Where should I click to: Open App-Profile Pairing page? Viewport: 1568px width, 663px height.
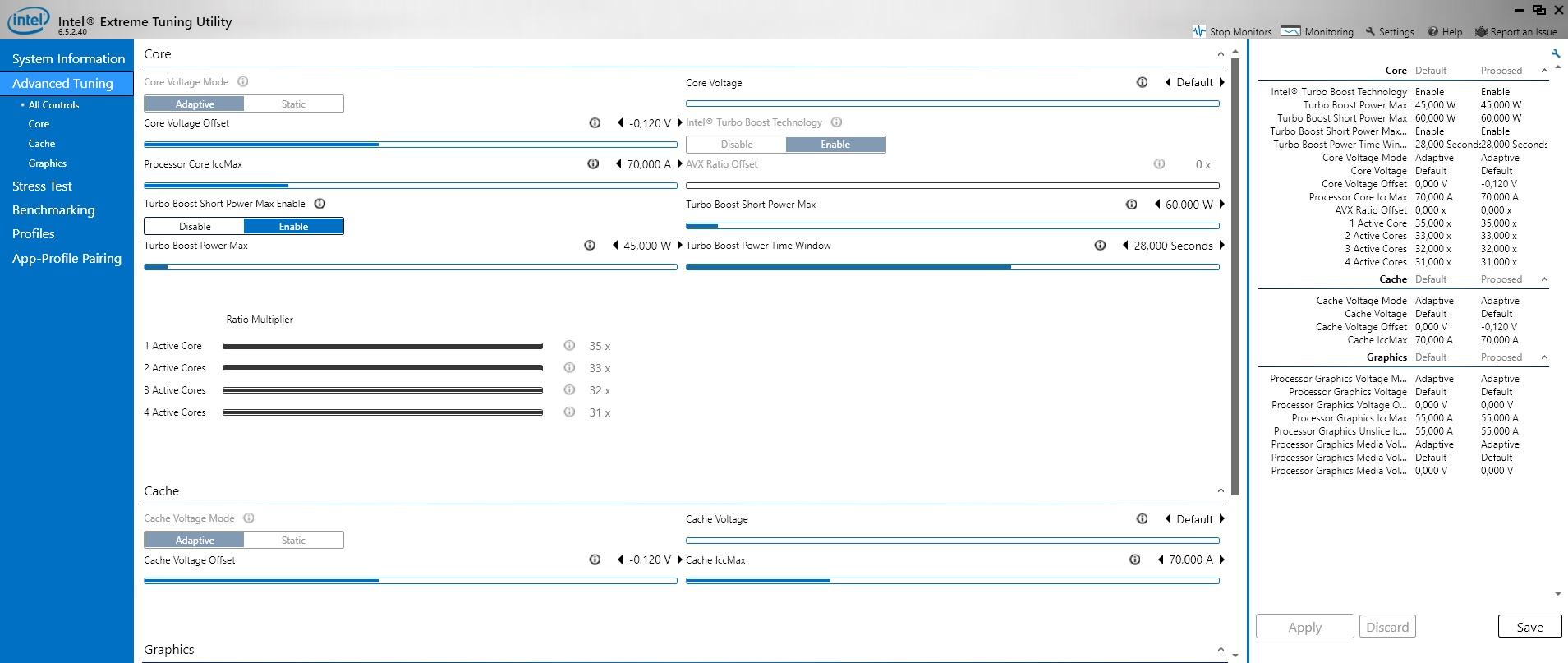(x=67, y=259)
